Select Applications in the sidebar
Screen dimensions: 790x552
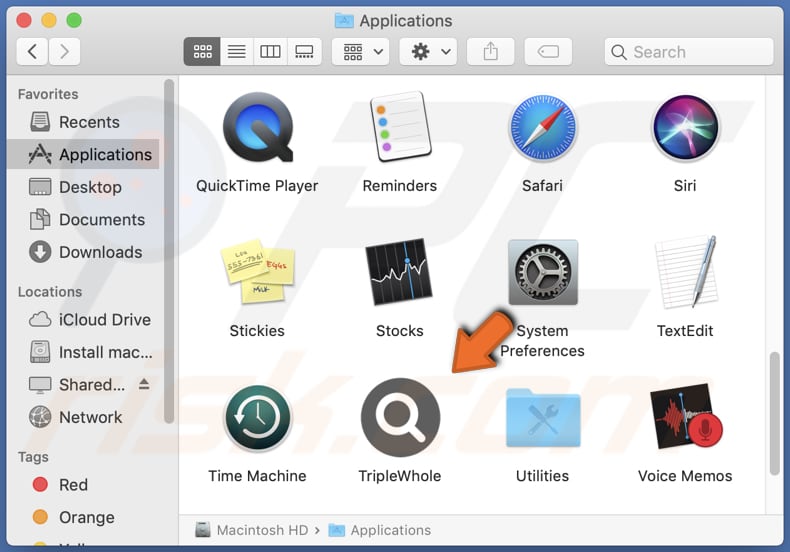point(84,154)
